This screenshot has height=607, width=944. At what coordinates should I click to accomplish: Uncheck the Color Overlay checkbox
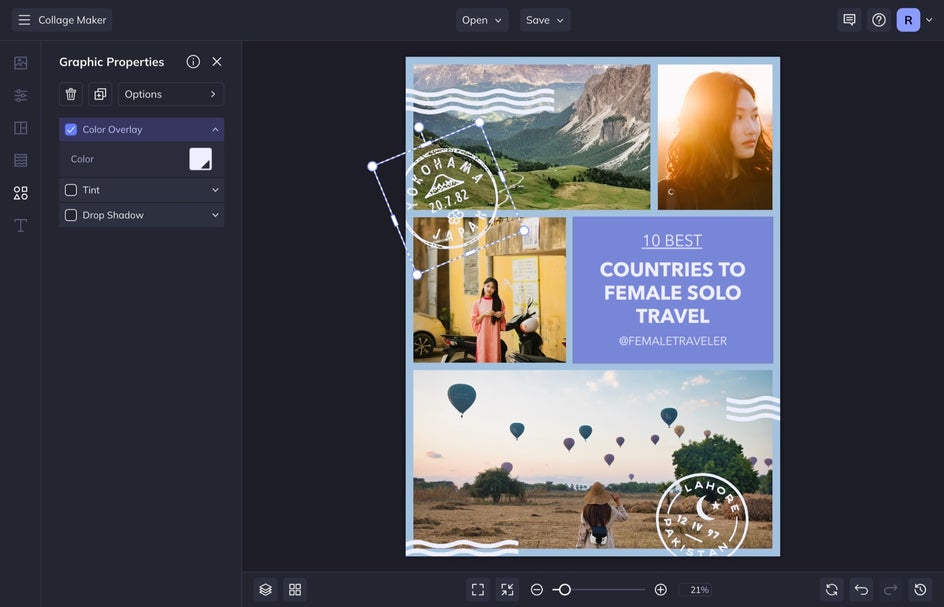(71, 129)
